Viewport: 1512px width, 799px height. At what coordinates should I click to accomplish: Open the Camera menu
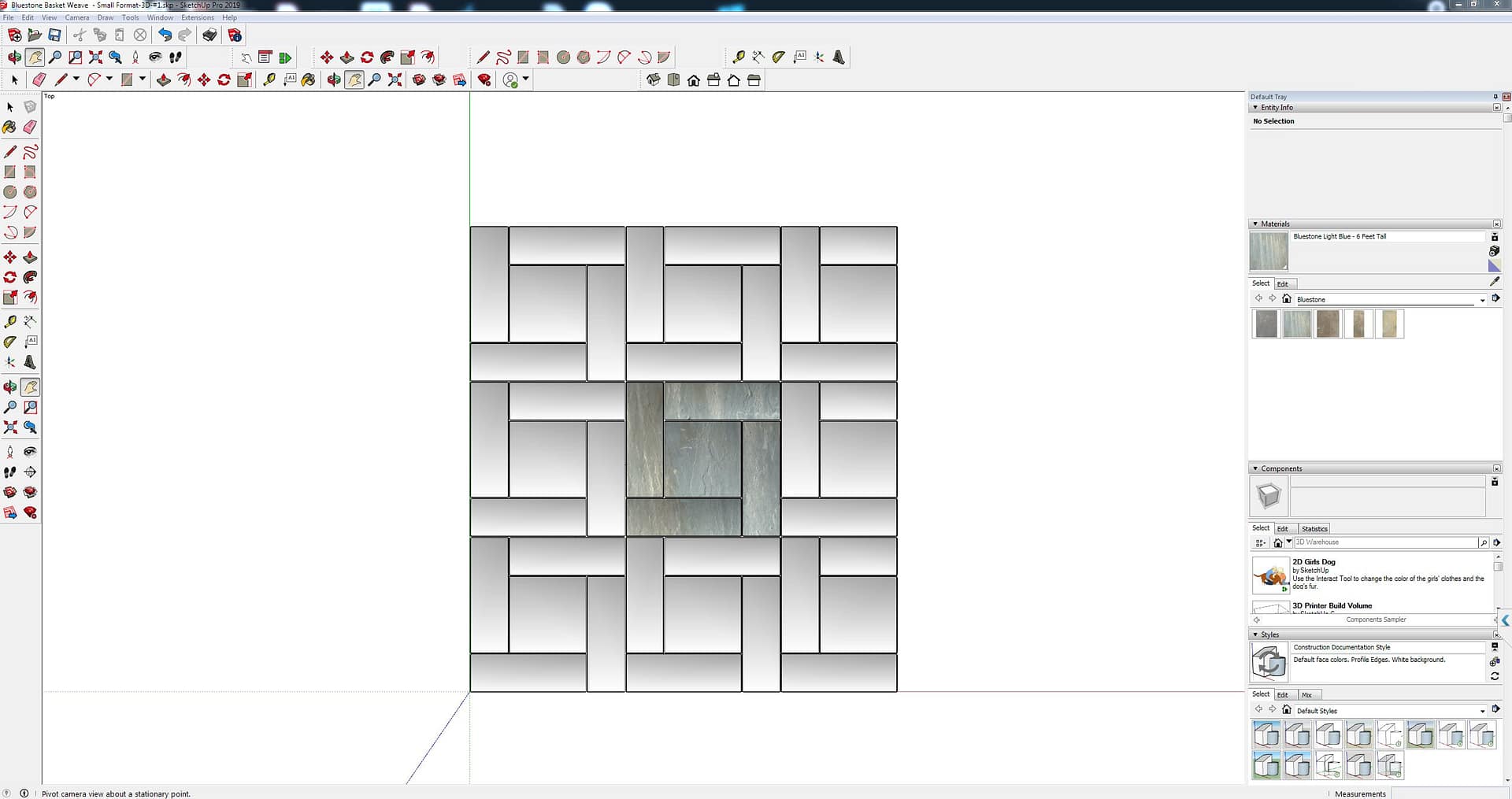coord(76,17)
